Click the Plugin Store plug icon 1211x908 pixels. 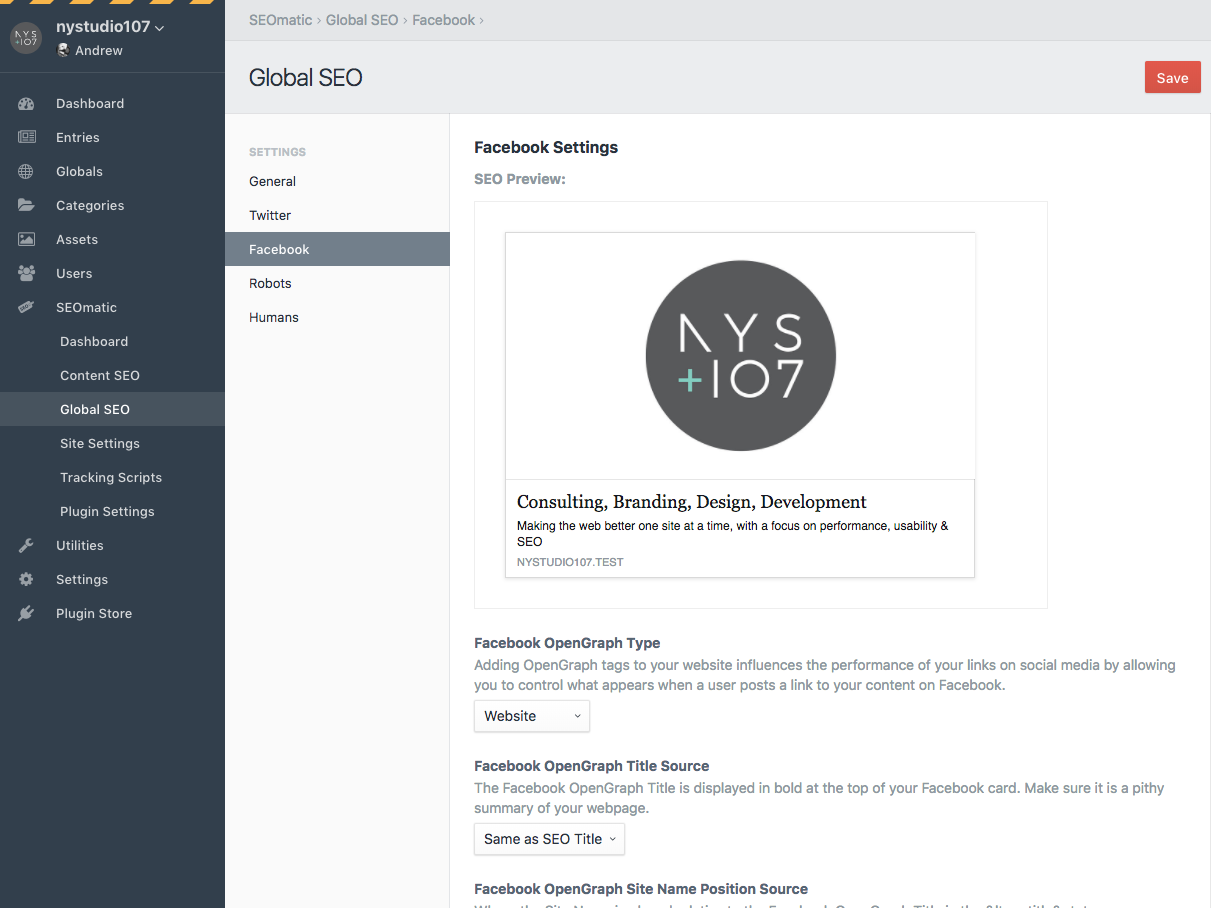pos(26,613)
